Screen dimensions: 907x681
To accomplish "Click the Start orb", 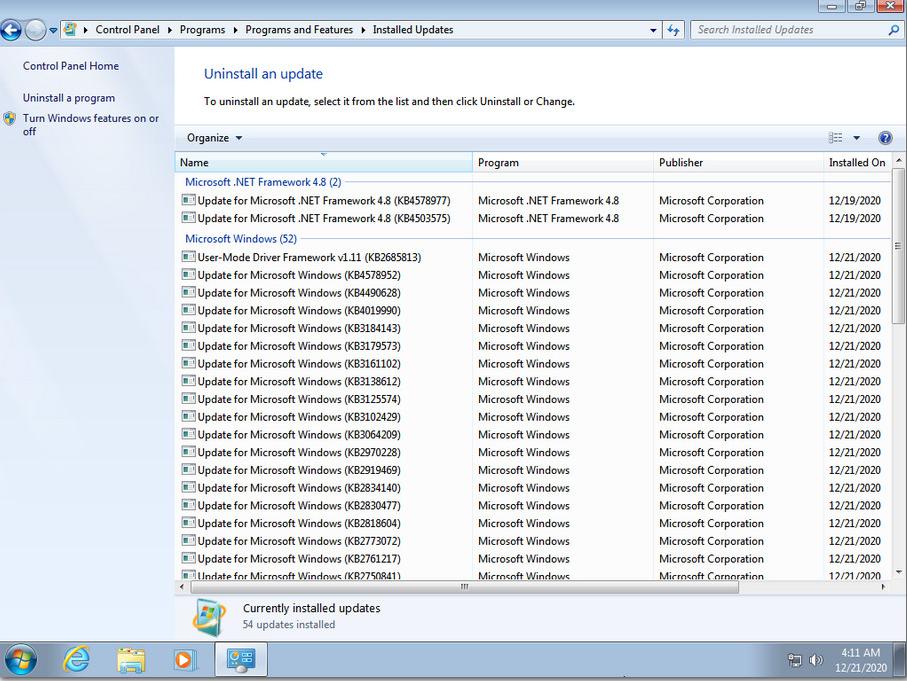I will point(22,660).
